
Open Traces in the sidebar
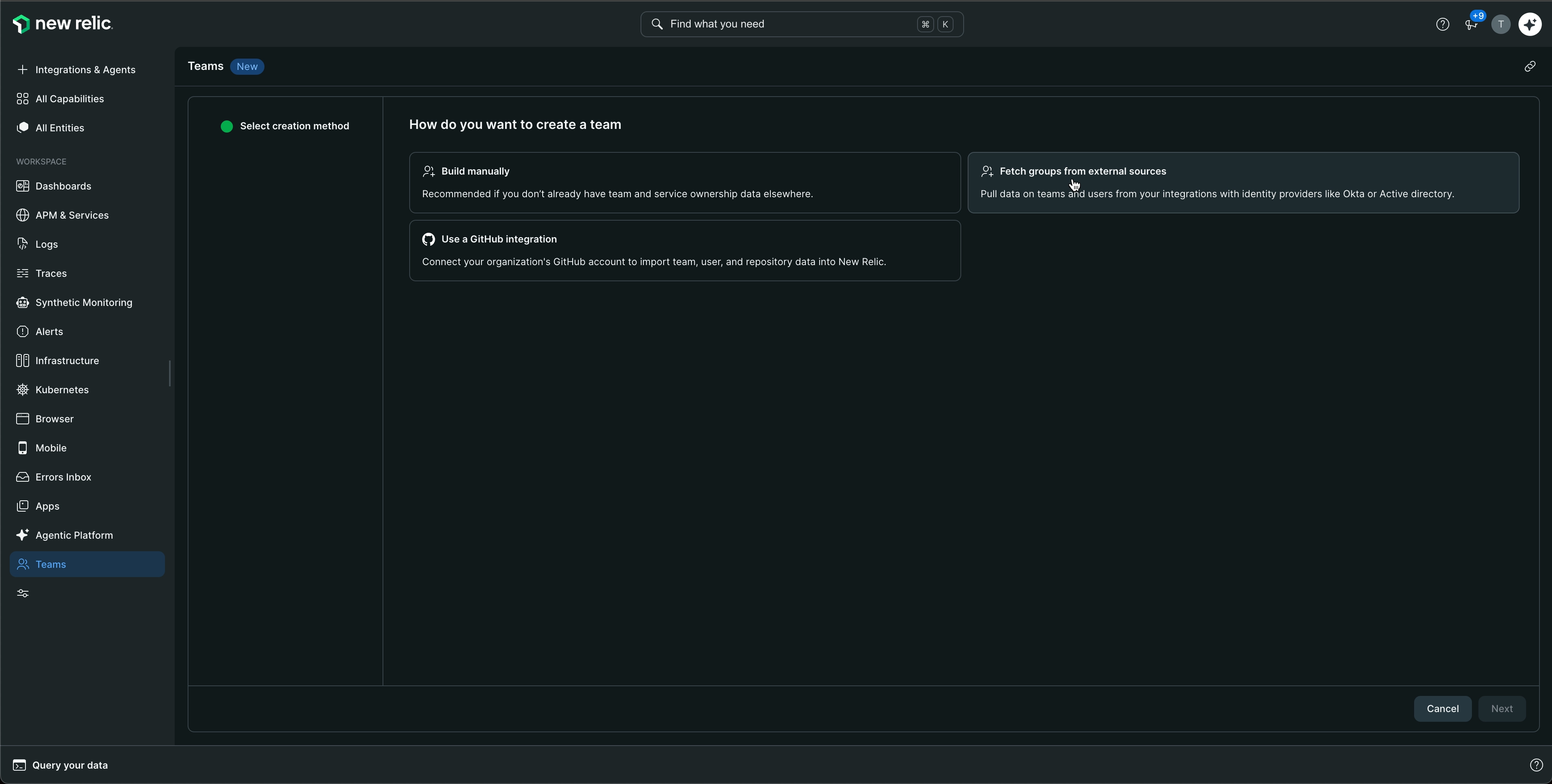[x=87, y=273]
